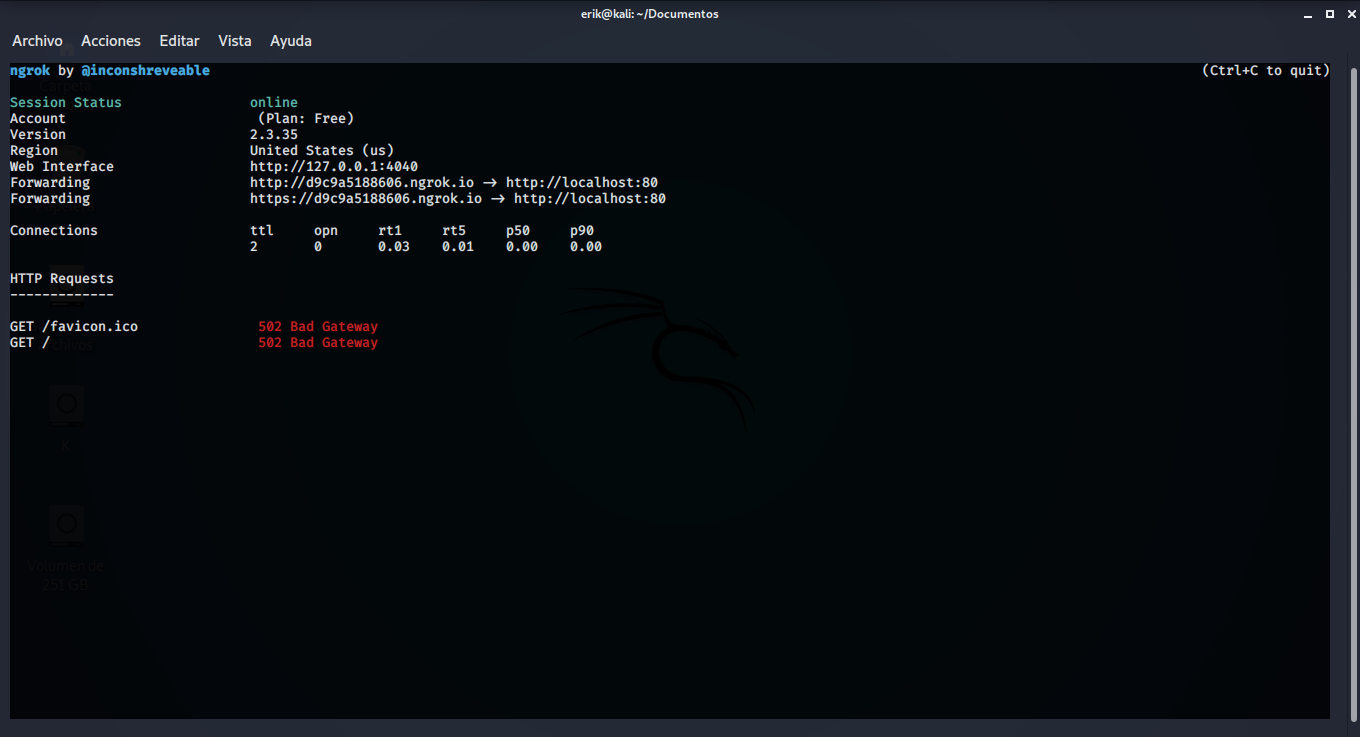The height and width of the screenshot is (737, 1360).
Task: Click the rt1 value 0.03
Action: click(x=394, y=247)
